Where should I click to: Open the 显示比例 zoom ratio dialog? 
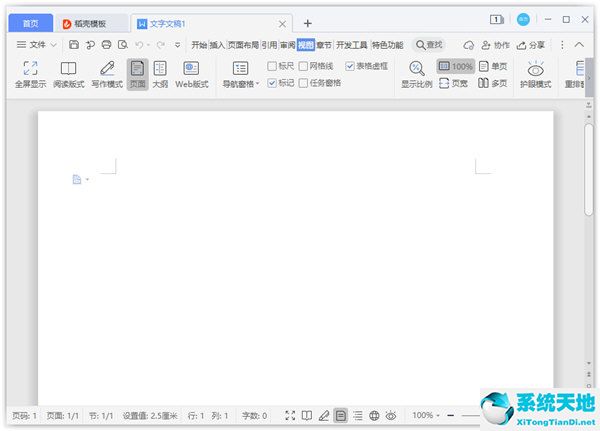(x=416, y=74)
